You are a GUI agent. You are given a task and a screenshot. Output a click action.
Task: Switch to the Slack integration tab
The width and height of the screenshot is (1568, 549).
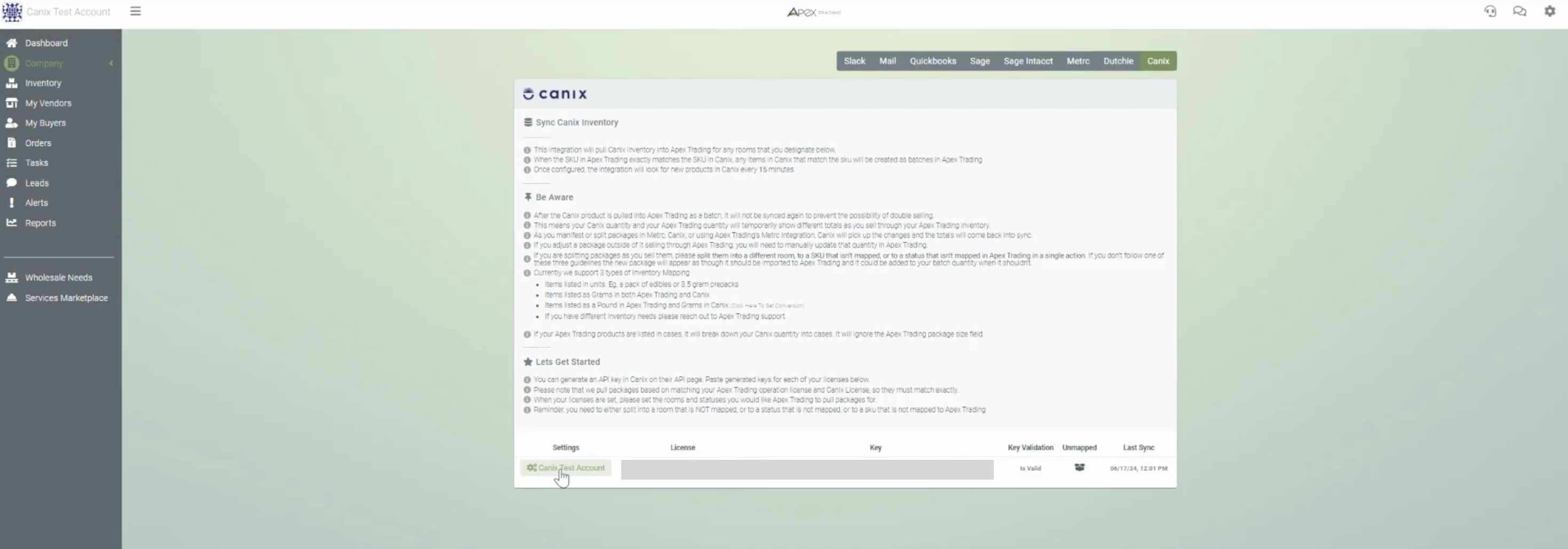tap(854, 61)
